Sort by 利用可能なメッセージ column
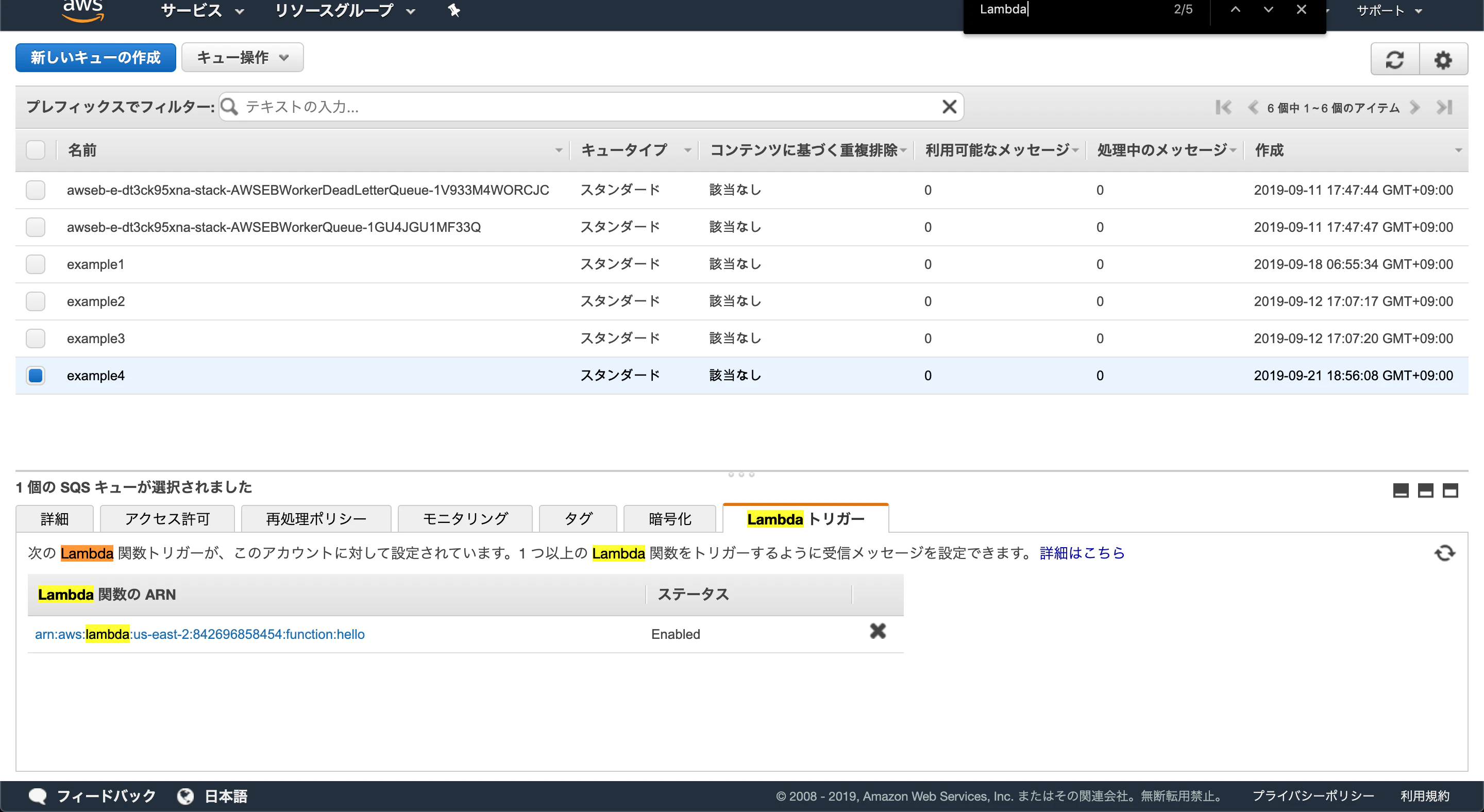The image size is (1484, 812). point(1000,150)
